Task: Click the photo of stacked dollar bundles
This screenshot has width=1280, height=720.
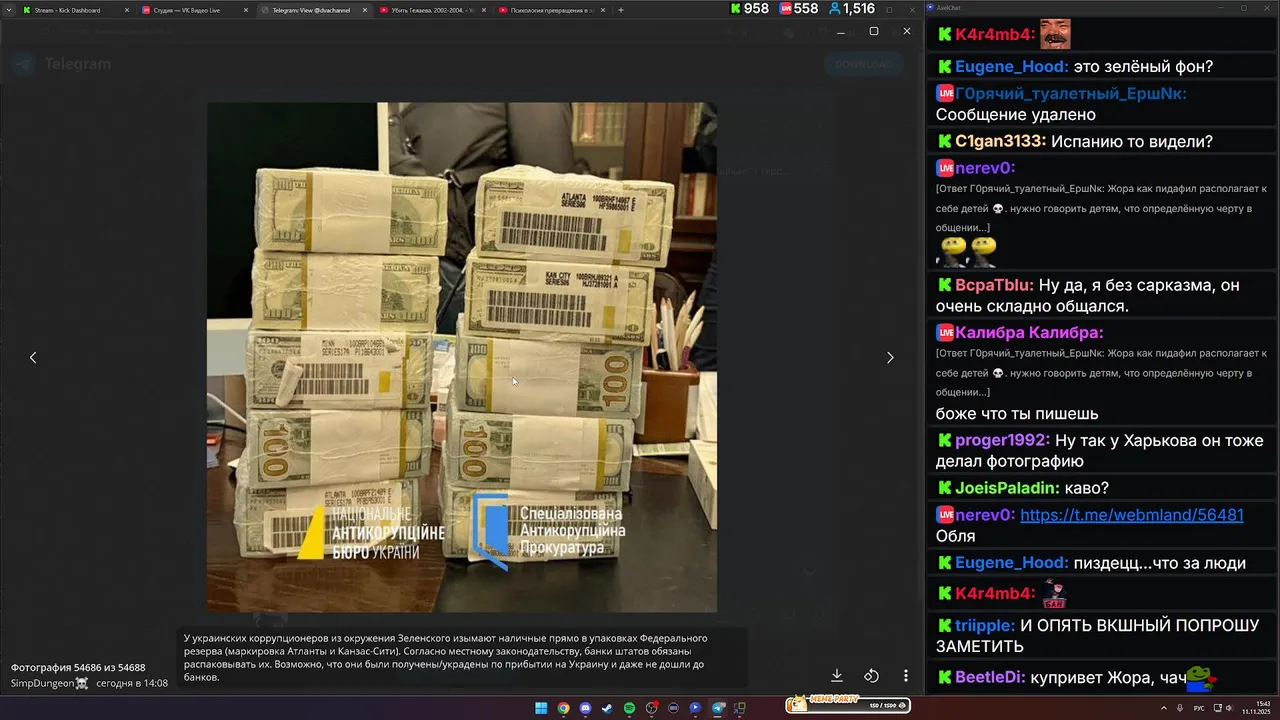Action: 462,357
